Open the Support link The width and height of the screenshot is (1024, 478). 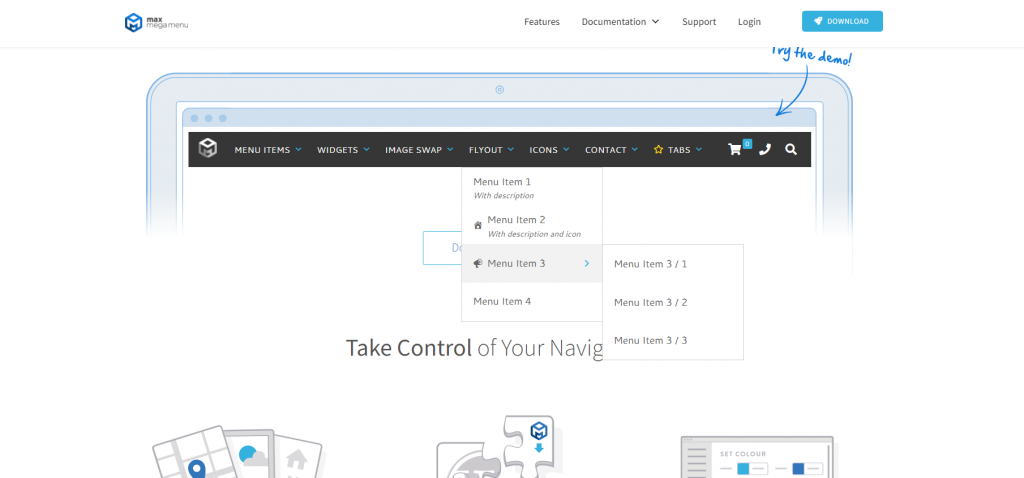[x=699, y=22]
